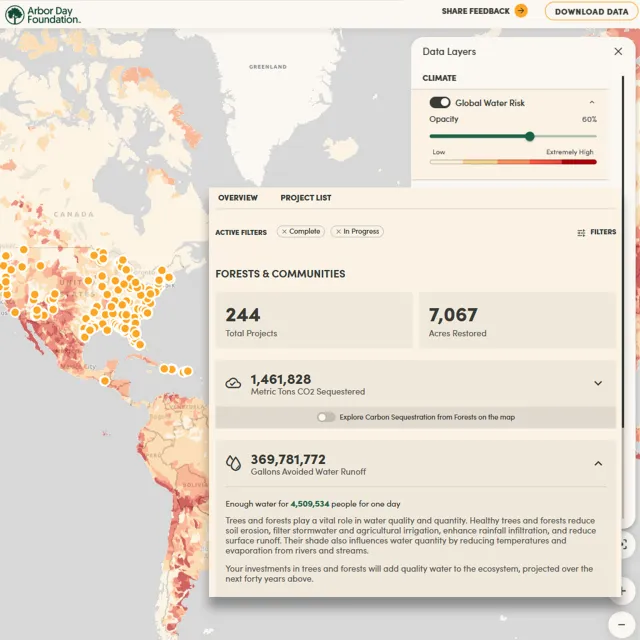Click the Filters sliders icon

[581, 232]
